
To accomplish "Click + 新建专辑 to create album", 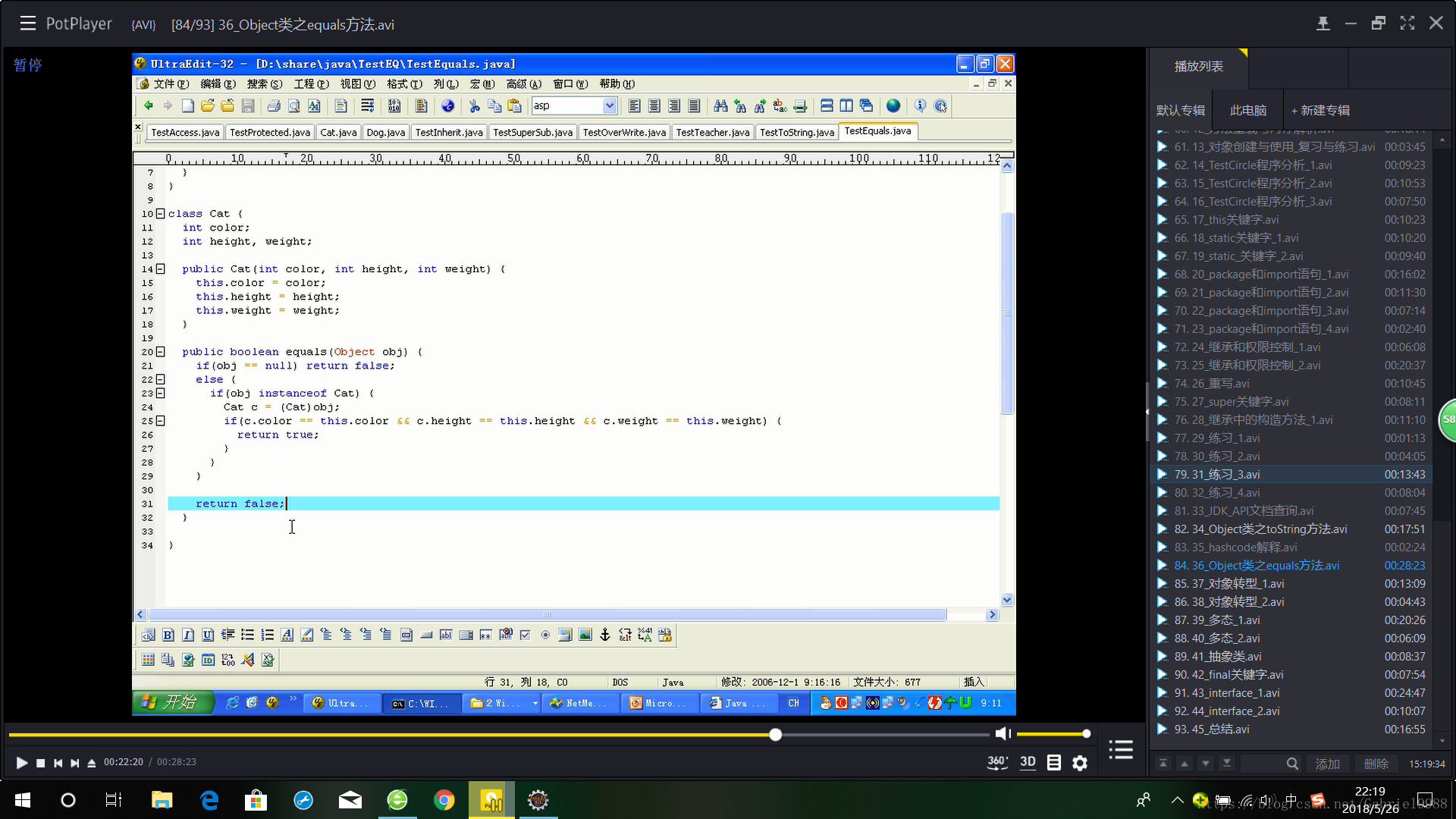I will pos(1320,111).
